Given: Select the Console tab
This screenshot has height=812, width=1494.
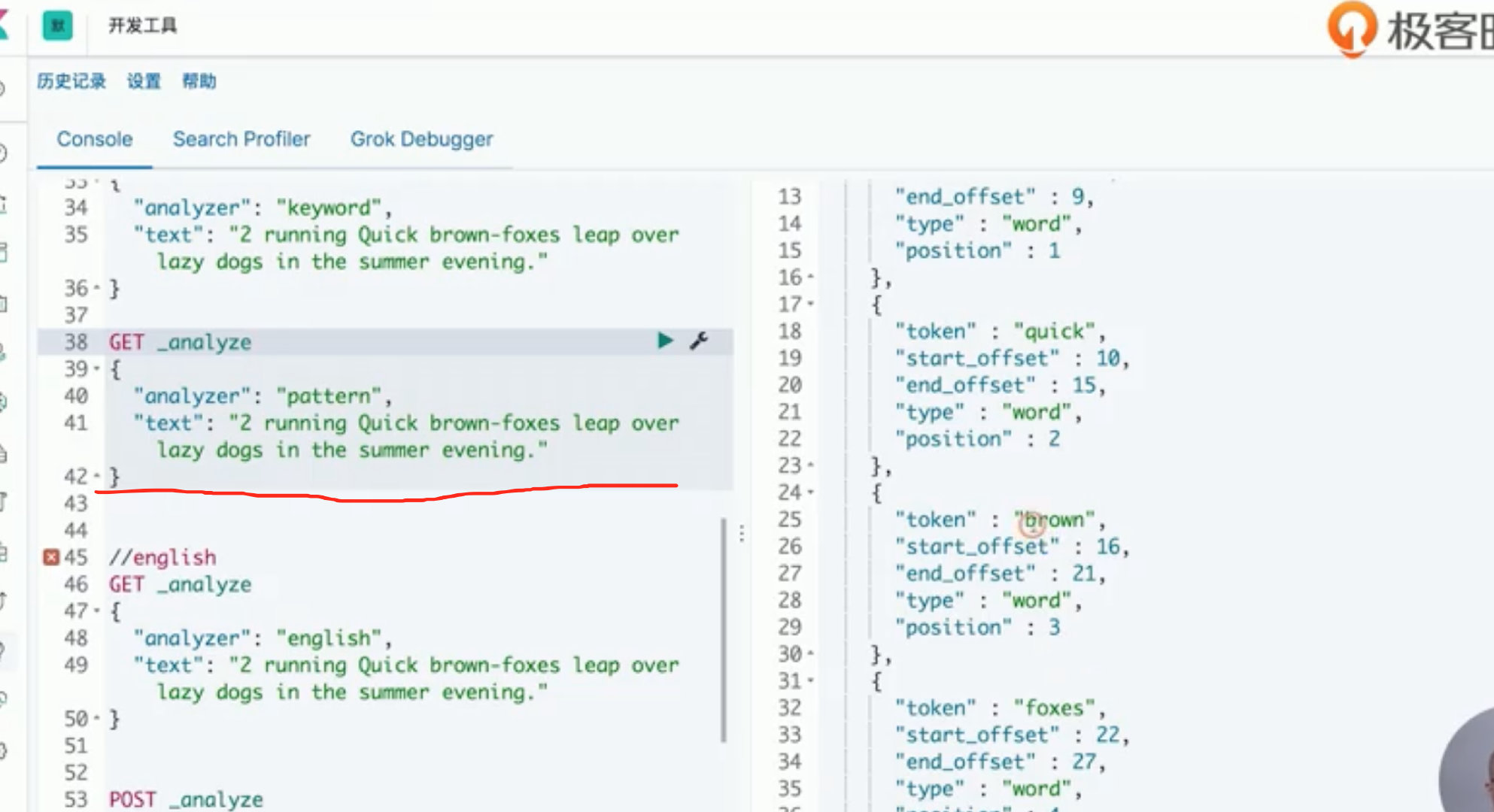Looking at the screenshot, I should [x=95, y=139].
